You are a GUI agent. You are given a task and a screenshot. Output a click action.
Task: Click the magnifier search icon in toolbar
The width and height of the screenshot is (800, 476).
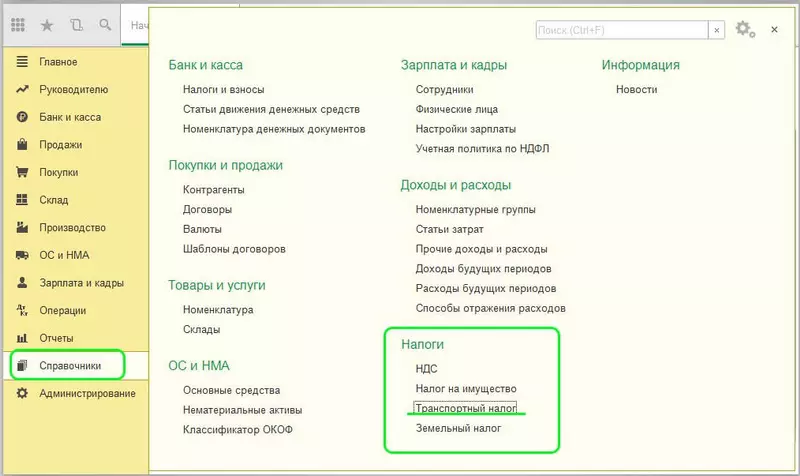tap(105, 24)
